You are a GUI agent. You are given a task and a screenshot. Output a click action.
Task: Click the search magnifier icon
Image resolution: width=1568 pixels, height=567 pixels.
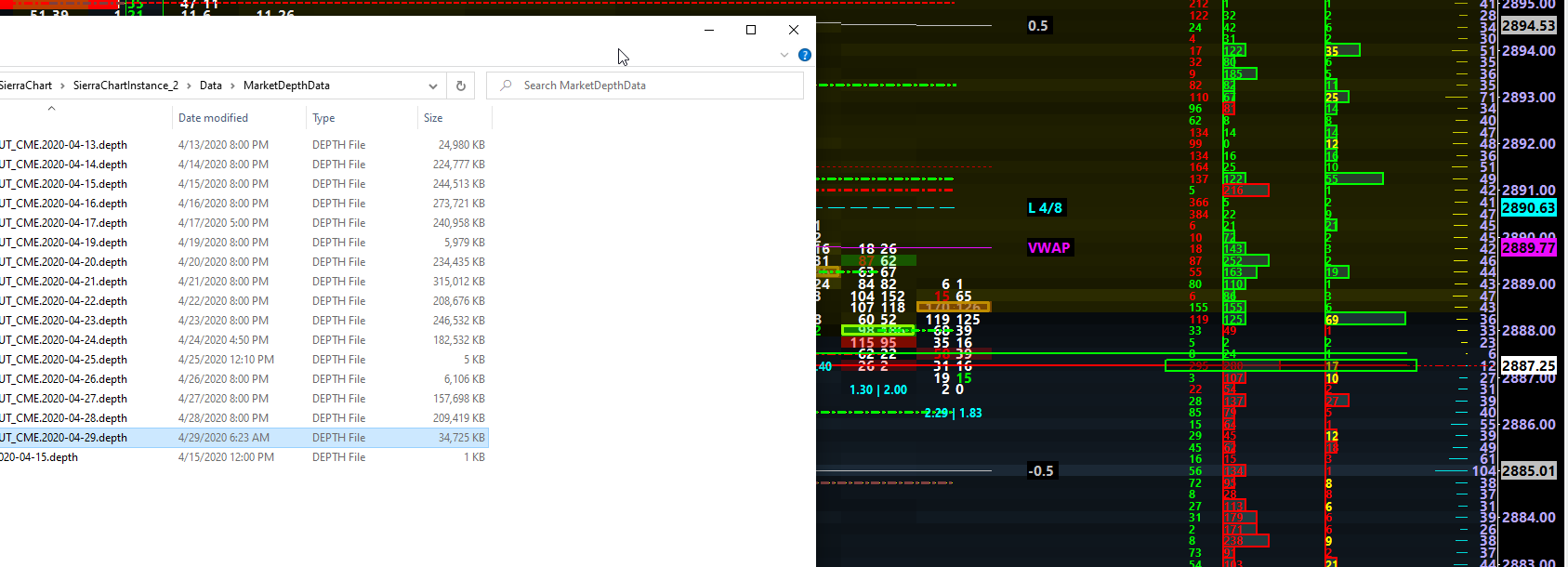click(506, 86)
